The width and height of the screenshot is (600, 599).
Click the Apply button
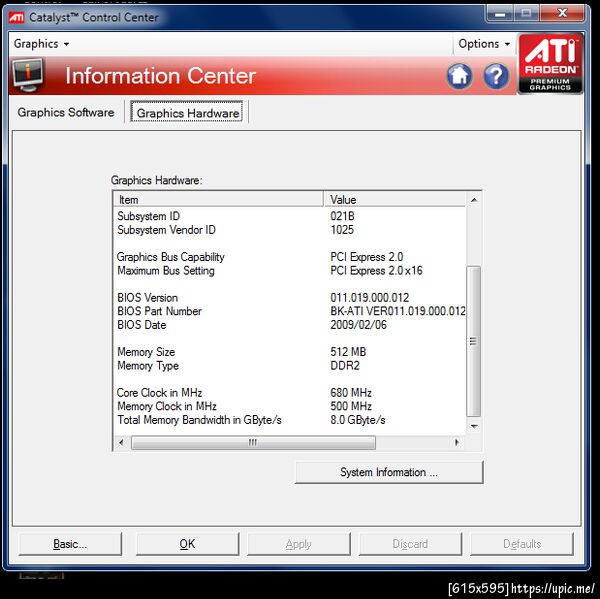pyautogui.click(x=298, y=544)
